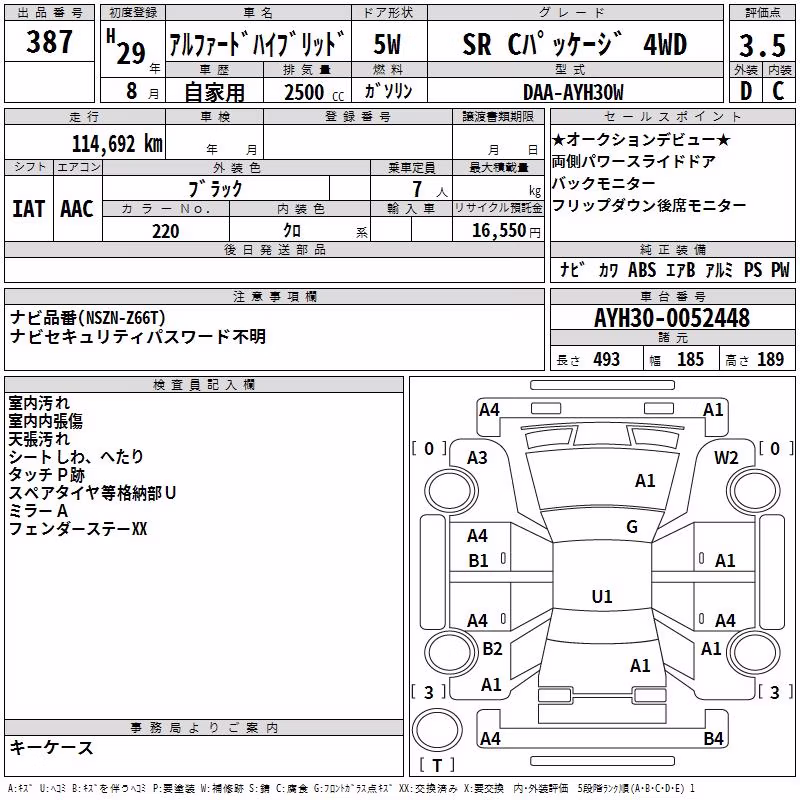Click the ナビセキュリティパスワード不明 note
Screen dimensions: 800x800
138,336
